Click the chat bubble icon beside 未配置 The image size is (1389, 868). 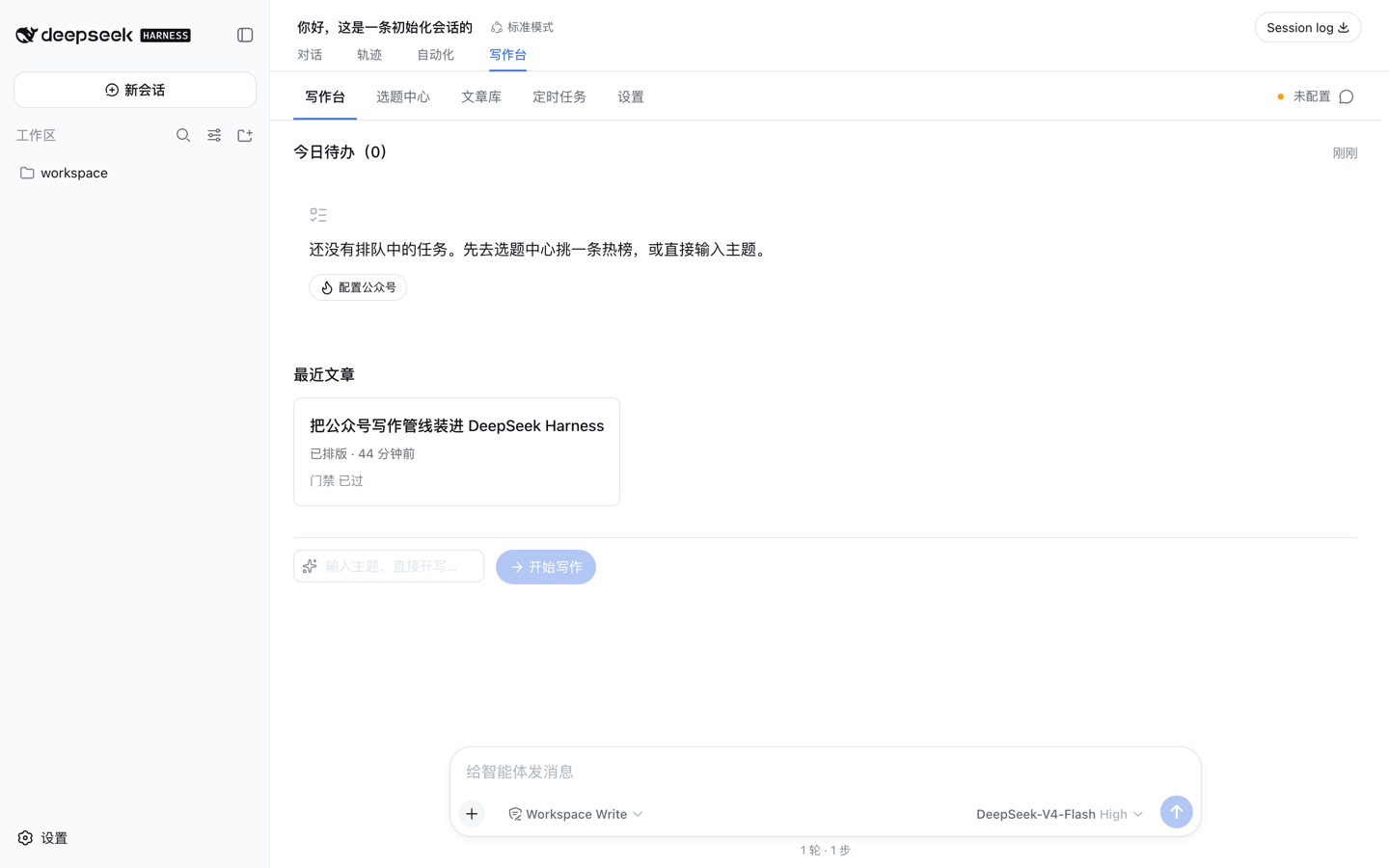point(1347,96)
